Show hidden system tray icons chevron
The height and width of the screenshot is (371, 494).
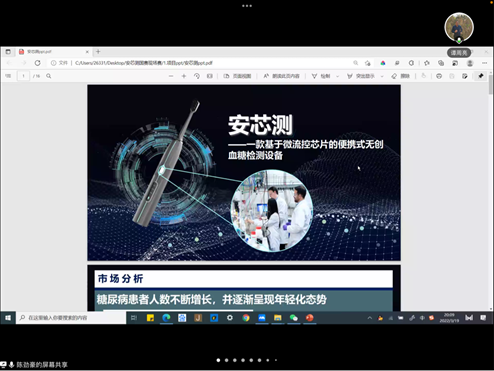pyautogui.click(x=369, y=318)
